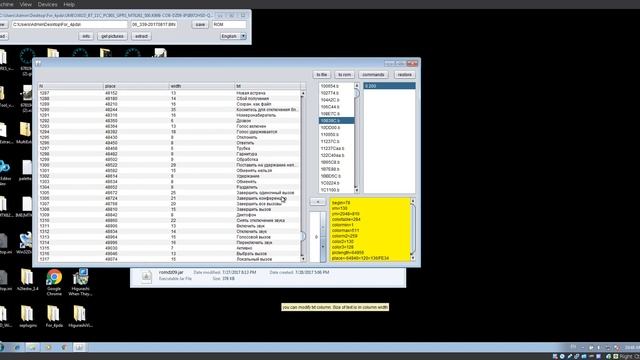Screen dimensions: 640x360
Task: Select table row "Сбой получения"
Action: [x=169, y=99]
